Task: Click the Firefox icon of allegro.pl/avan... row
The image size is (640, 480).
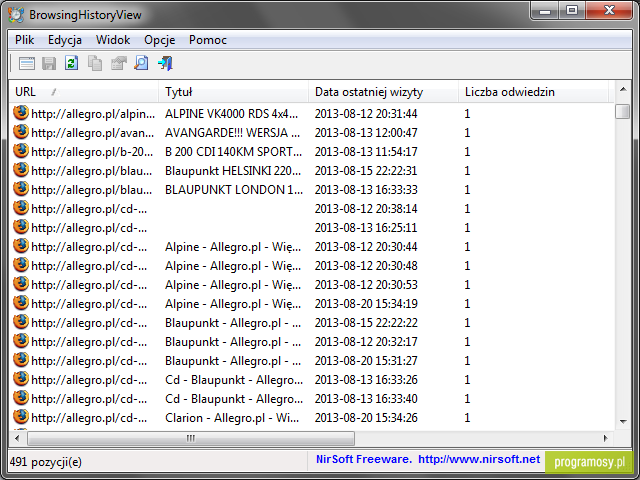Action: point(21,132)
